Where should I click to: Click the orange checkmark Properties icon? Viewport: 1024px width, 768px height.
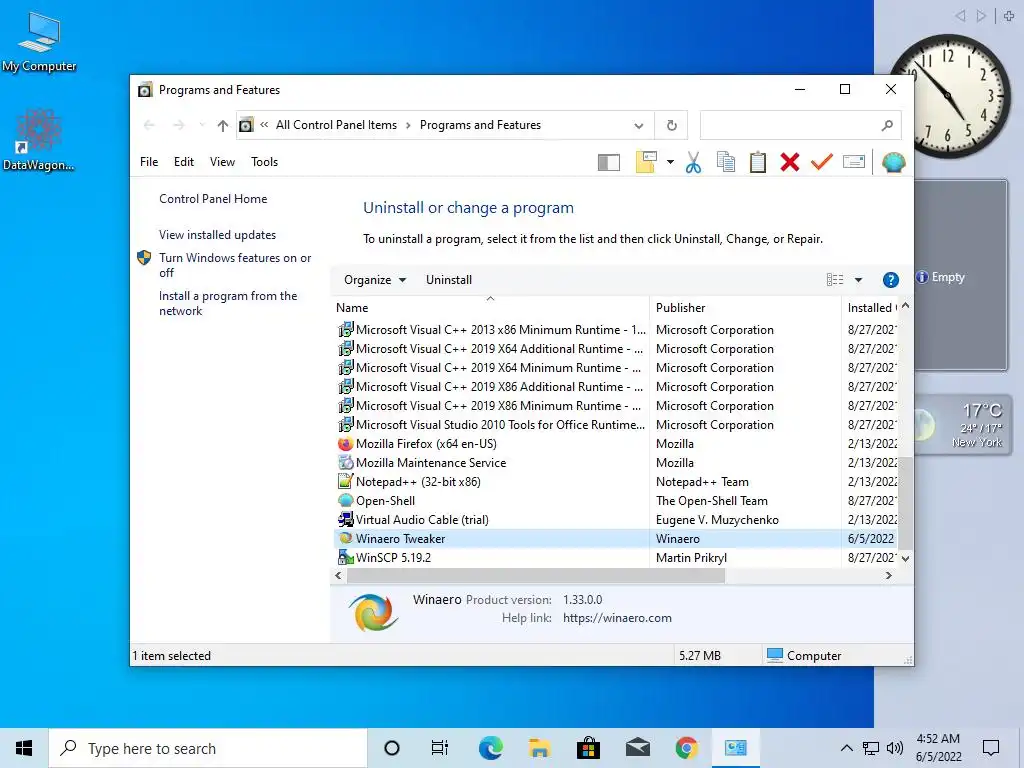[822, 162]
